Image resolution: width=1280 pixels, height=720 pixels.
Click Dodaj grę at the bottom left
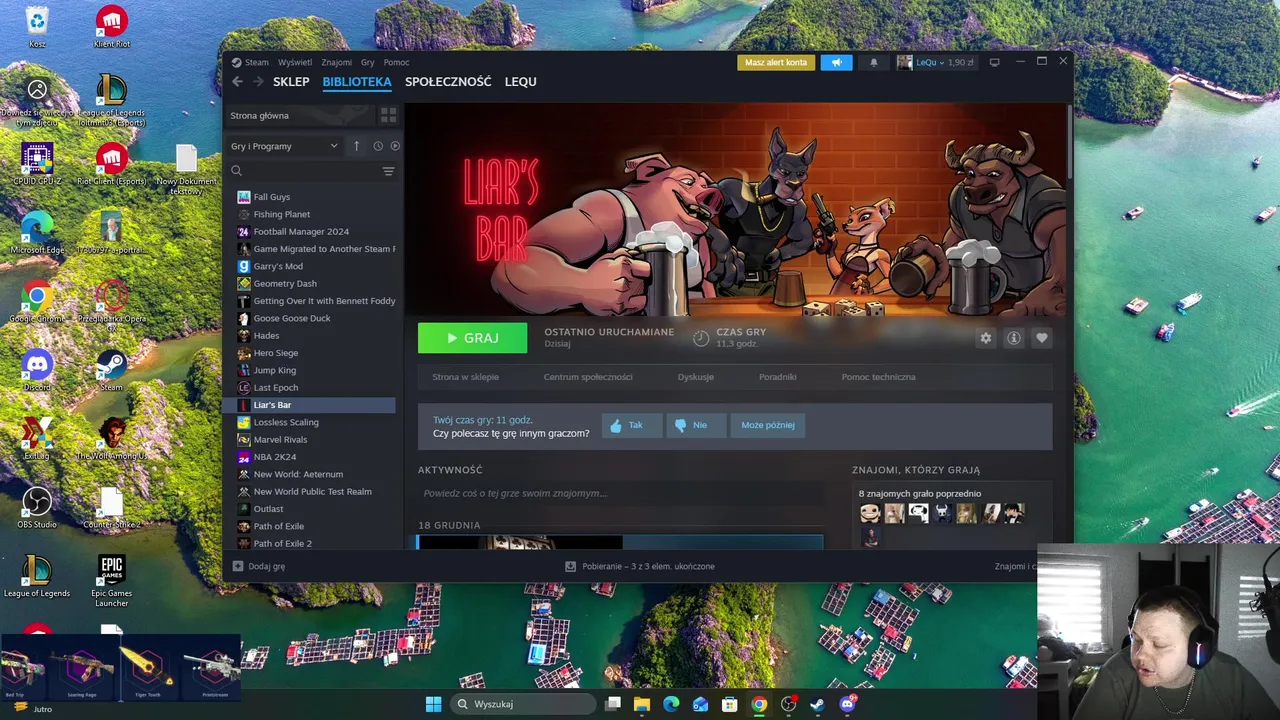(x=259, y=566)
